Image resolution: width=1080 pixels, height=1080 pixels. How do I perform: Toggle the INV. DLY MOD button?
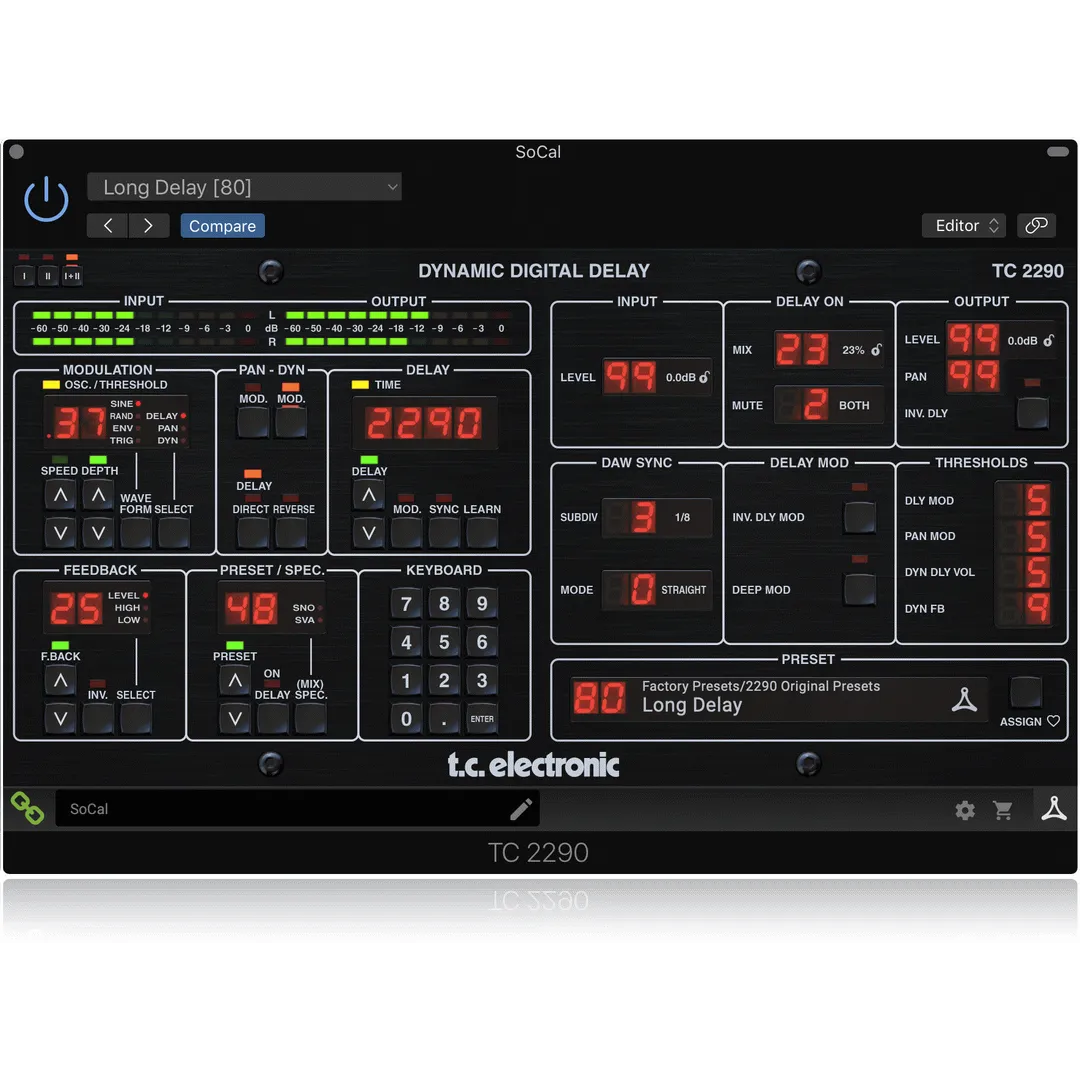pyautogui.click(x=860, y=517)
